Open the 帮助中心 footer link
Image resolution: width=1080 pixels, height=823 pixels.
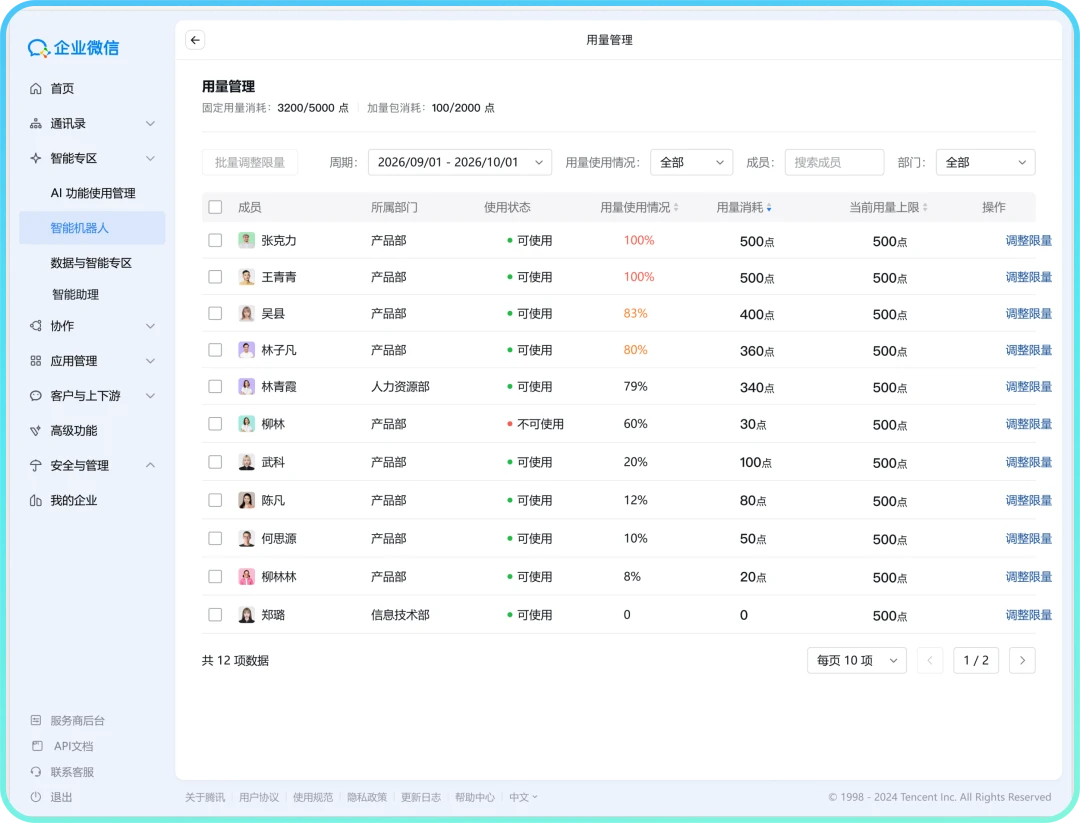(x=475, y=797)
